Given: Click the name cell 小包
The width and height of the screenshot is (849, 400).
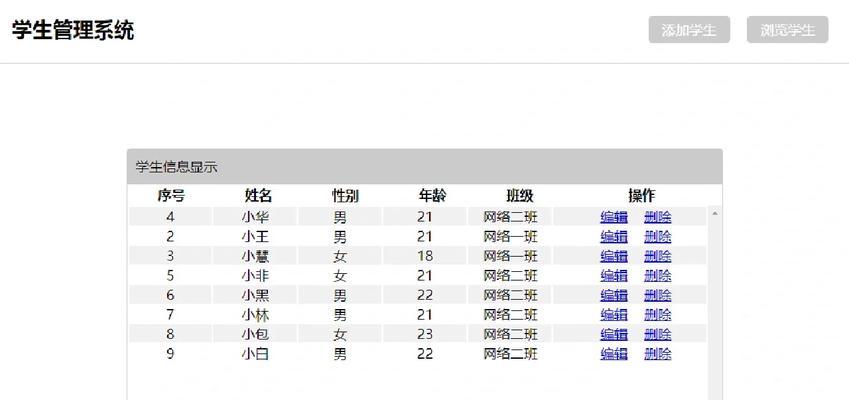Looking at the screenshot, I should pyautogui.click(x=255, y=334).
